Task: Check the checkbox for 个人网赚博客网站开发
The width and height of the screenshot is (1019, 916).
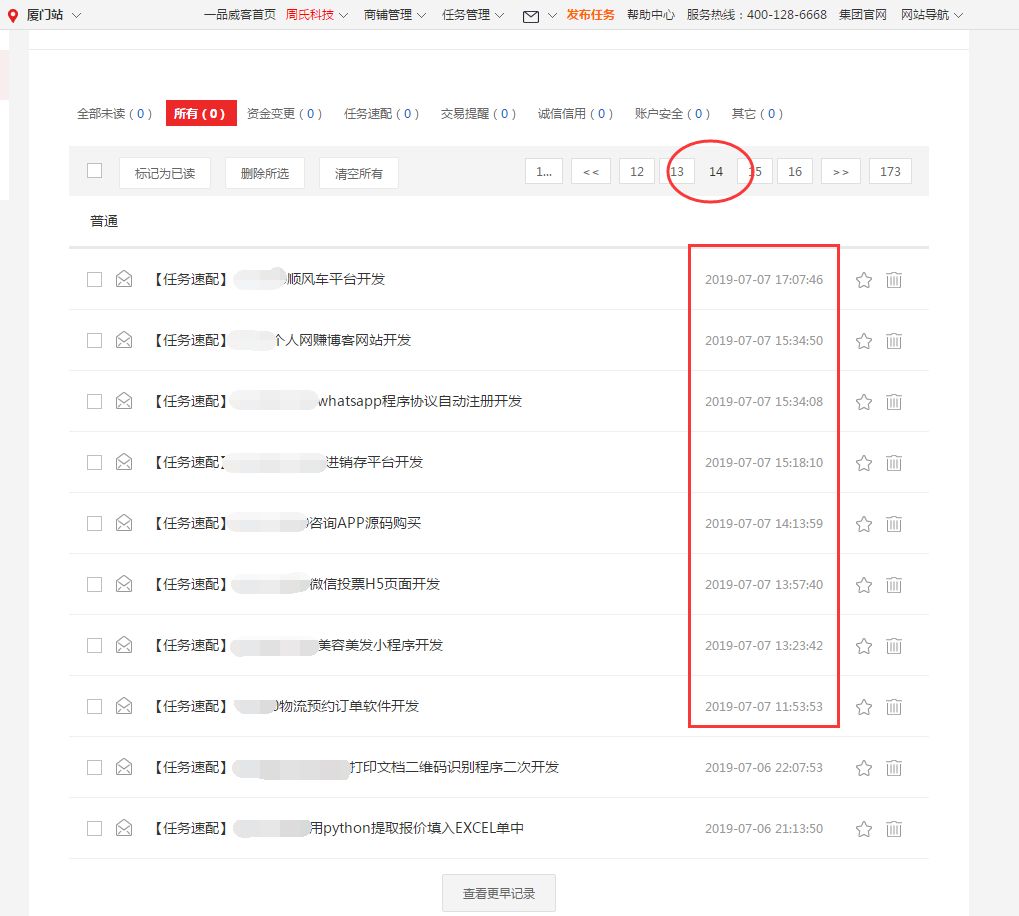Action: (x=94, y=340)
